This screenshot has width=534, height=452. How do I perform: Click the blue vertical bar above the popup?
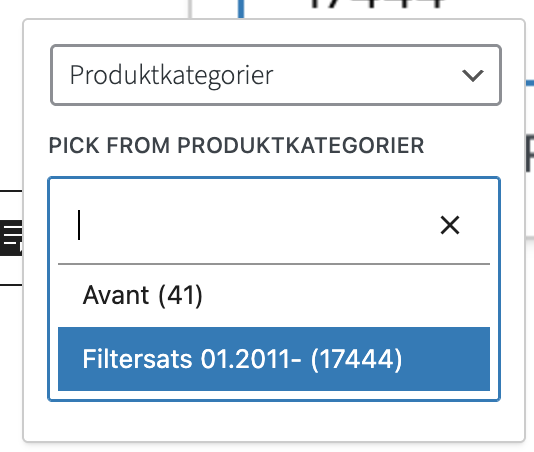pos(241,9)
